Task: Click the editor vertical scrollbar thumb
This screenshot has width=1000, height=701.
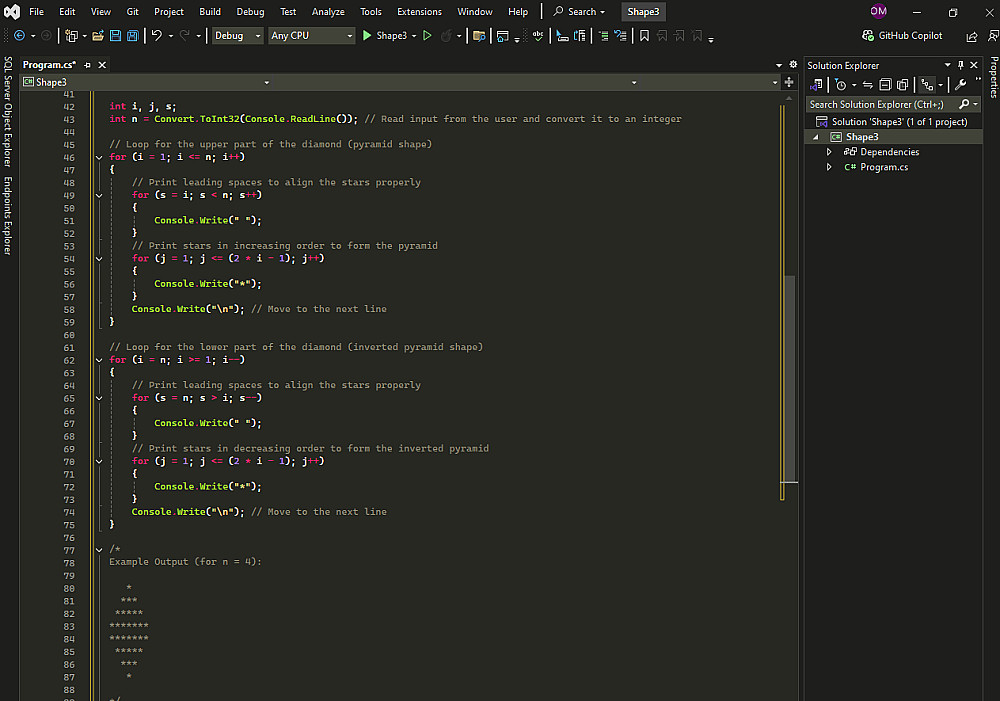Action: [789, 380]
